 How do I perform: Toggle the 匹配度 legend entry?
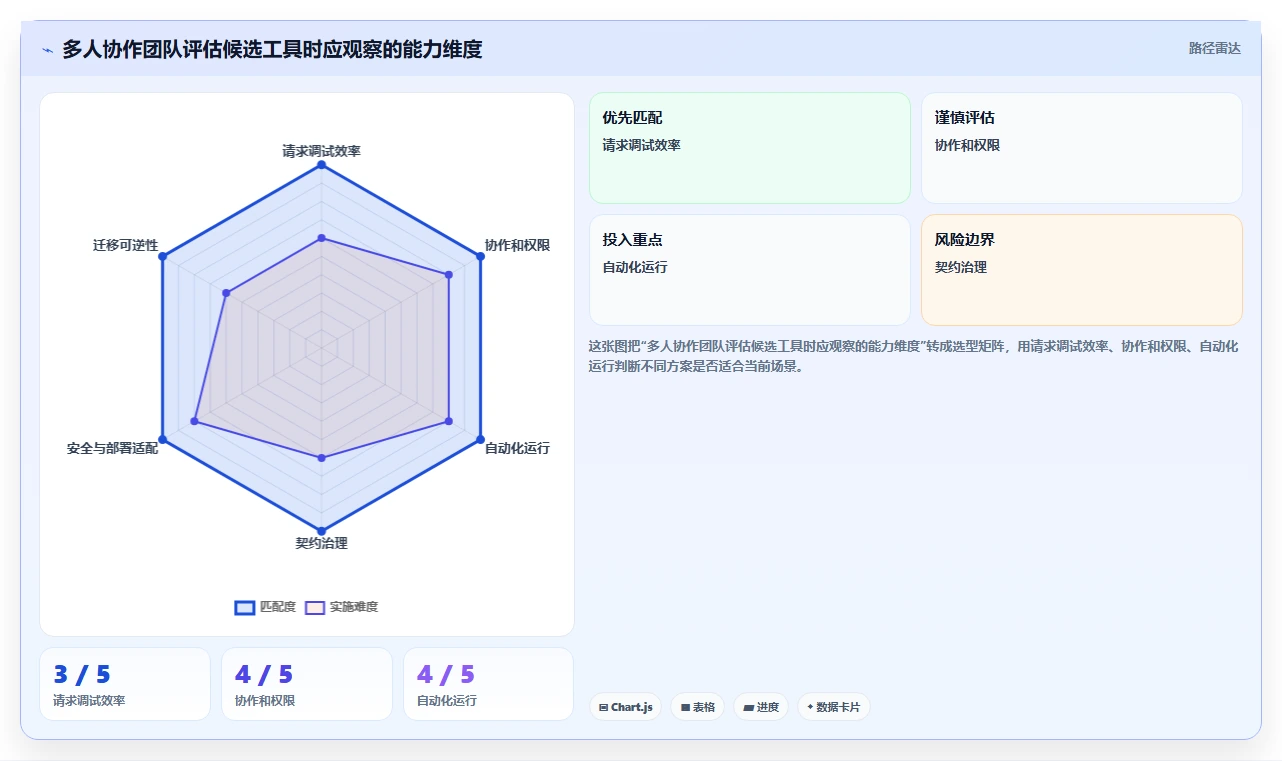pyautogui.click(x=265, y=607)
